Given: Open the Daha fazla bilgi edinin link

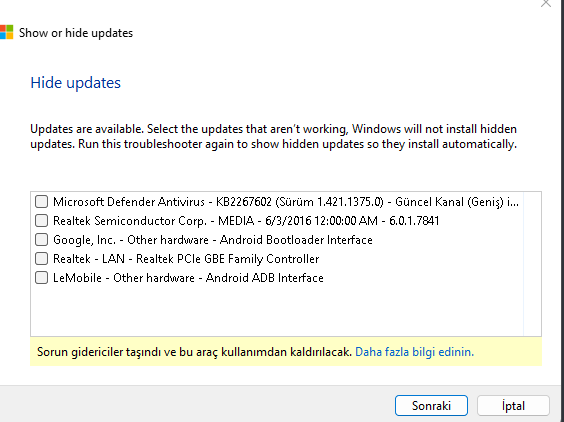Looking at the screenshot, I should pos(414,351).
